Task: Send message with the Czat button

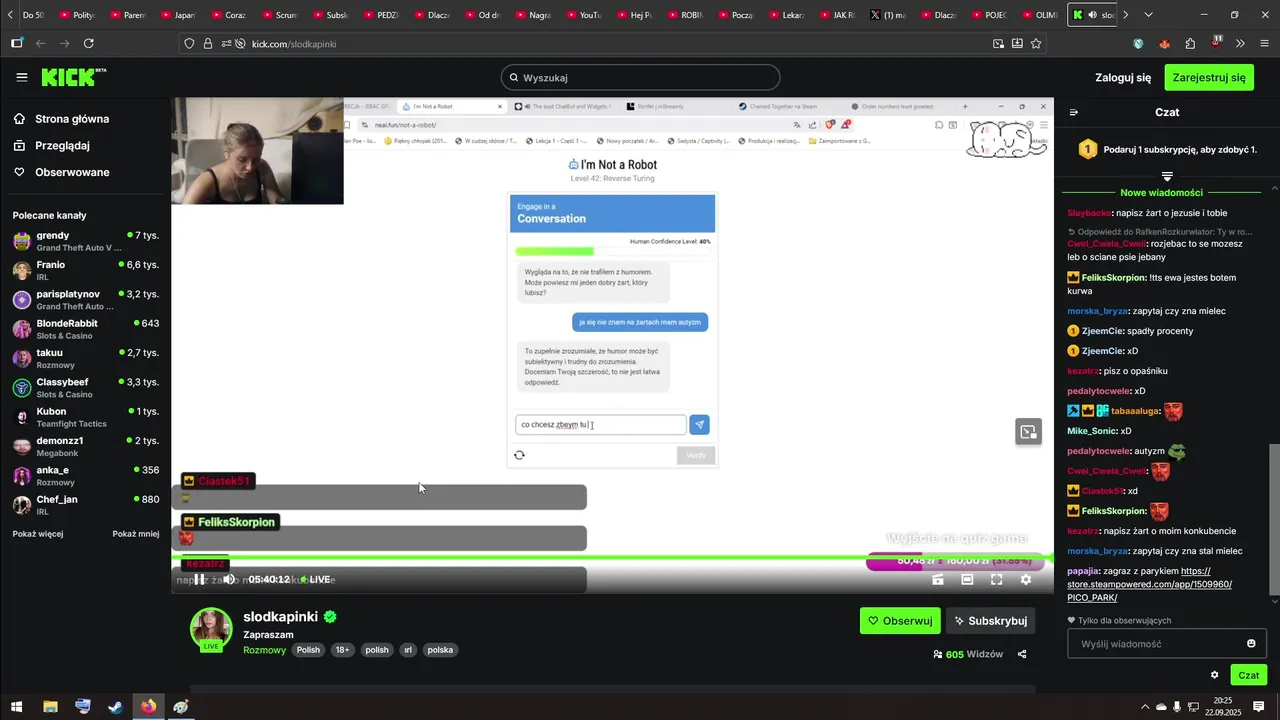Action: point(1249,675)
